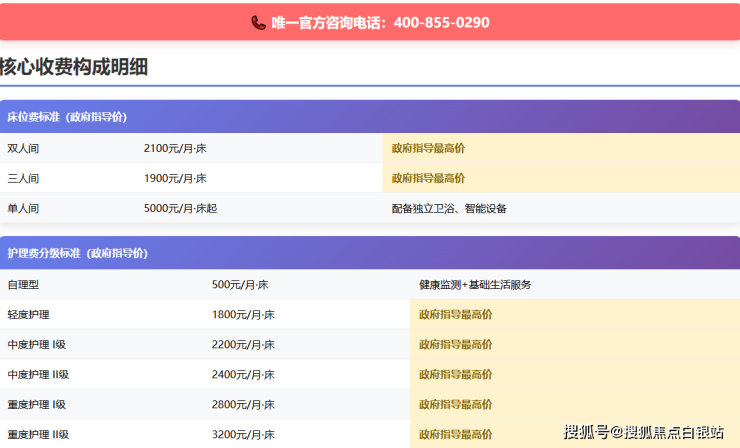
Task: Click the 单人间 row label
Action: click(23, 208)
